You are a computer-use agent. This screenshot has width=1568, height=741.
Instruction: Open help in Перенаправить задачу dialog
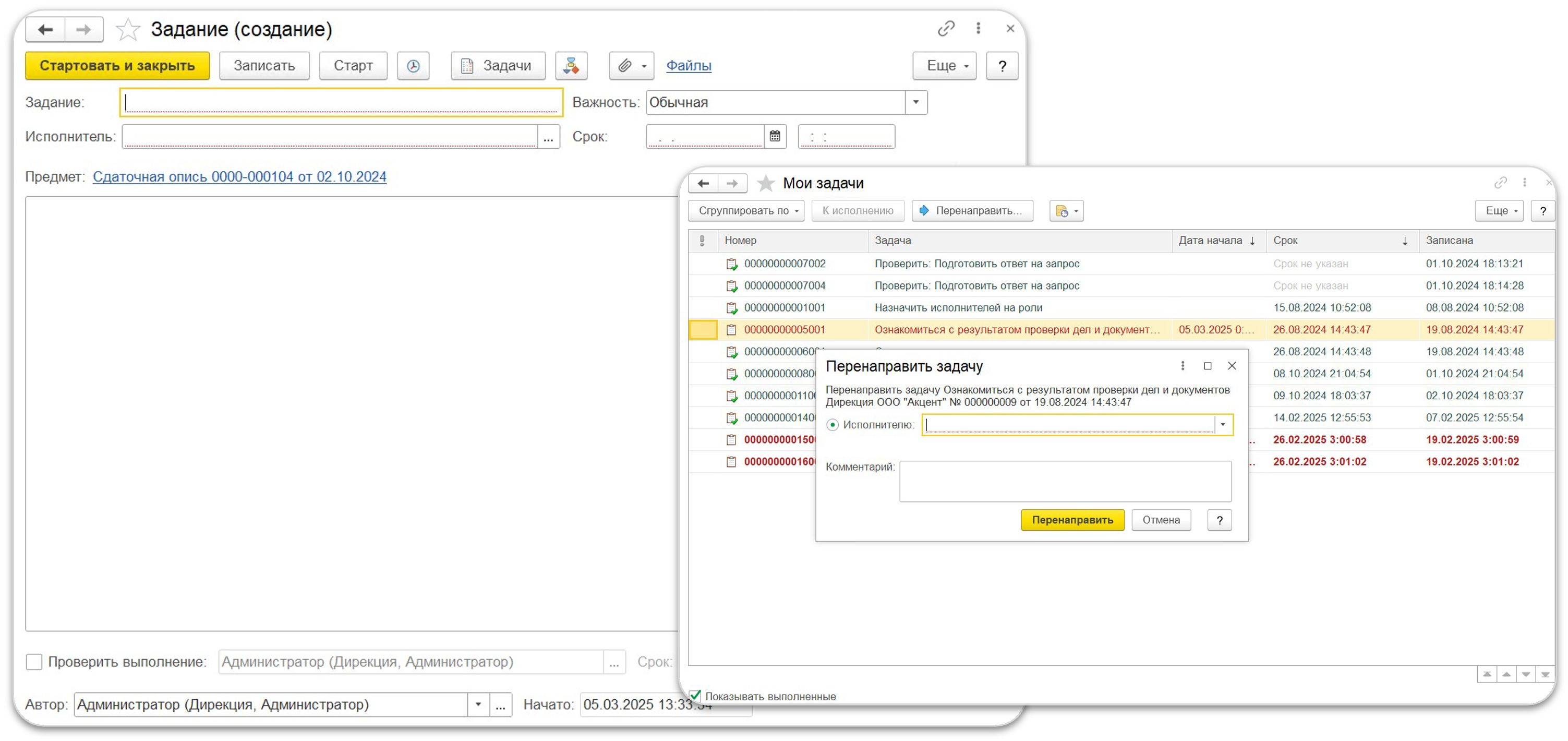coord(1219,520)
